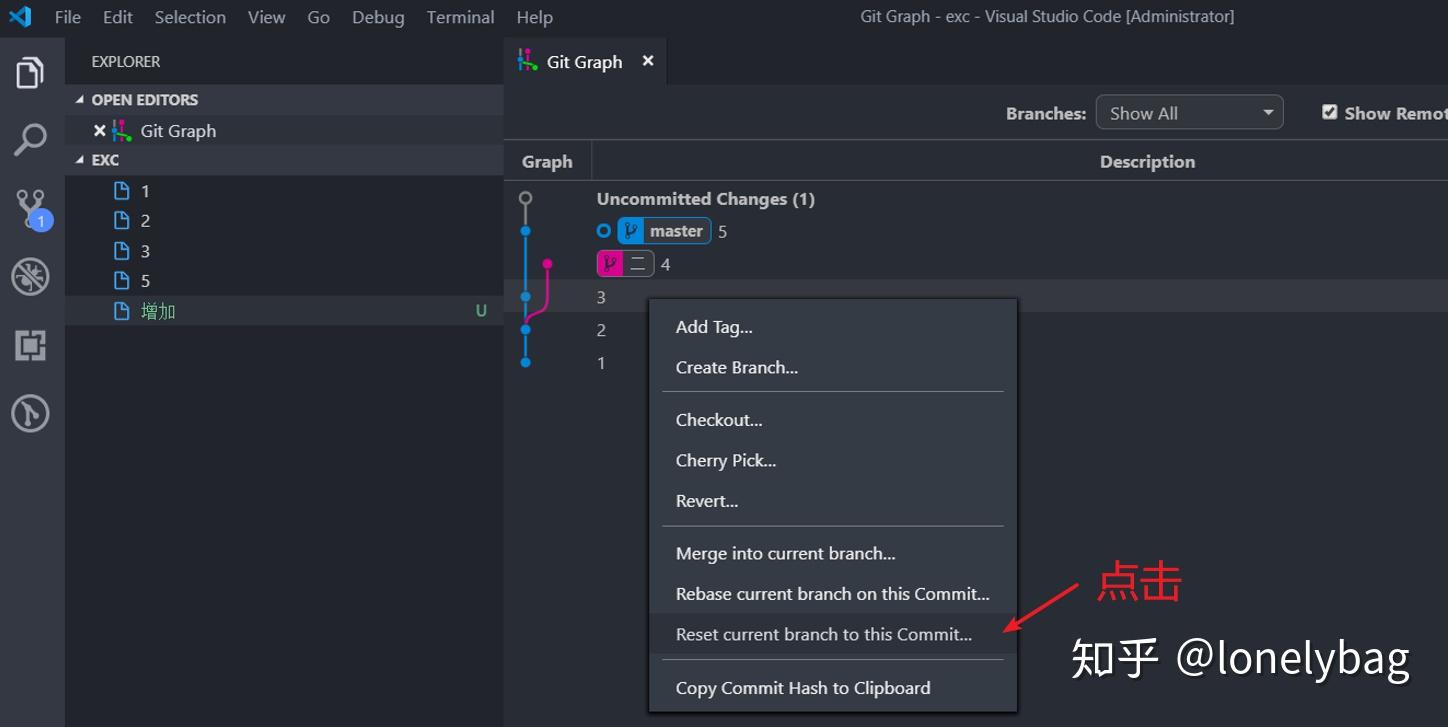Click the Git Graph activity bar icon

pyautogui.click(x=31, y=413)
